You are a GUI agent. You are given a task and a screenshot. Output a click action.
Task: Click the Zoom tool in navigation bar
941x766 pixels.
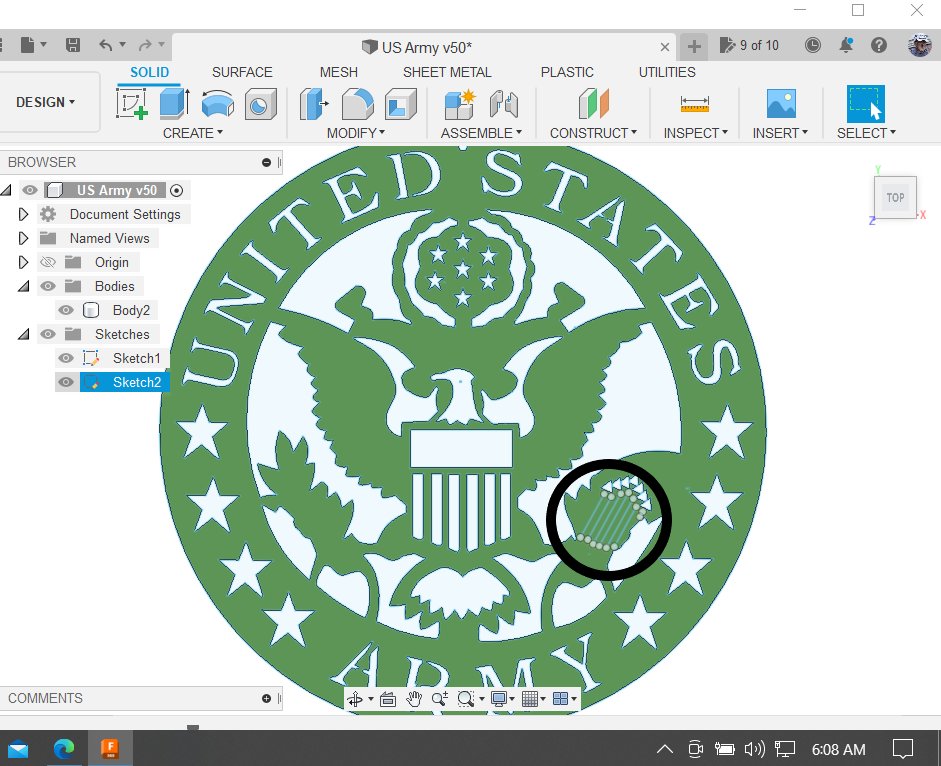coord(439,699)
